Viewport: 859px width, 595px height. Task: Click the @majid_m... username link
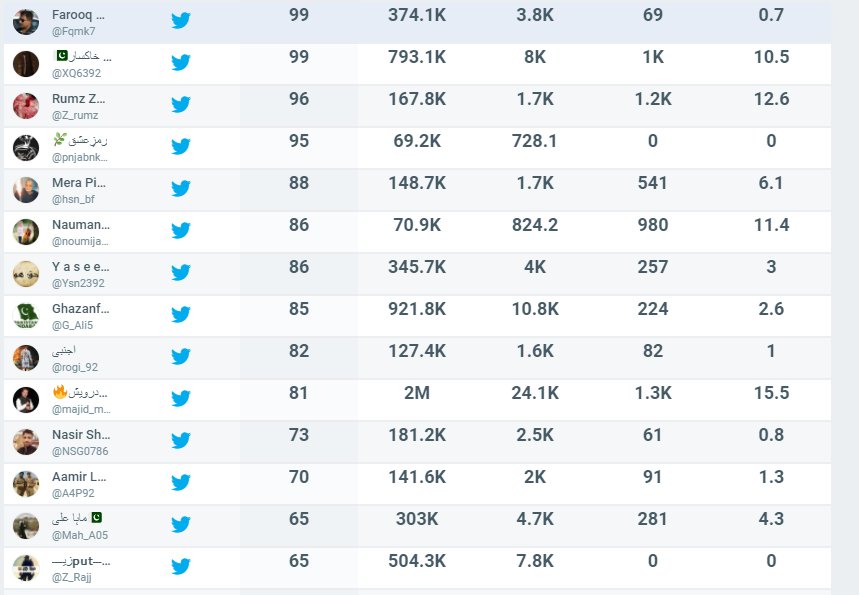coord(81,409)
